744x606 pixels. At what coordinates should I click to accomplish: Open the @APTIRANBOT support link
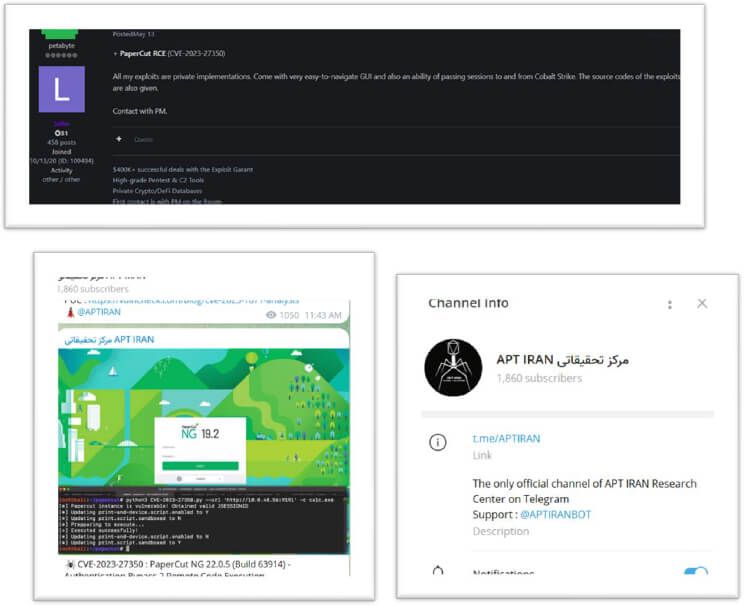[x=556, y=514]
